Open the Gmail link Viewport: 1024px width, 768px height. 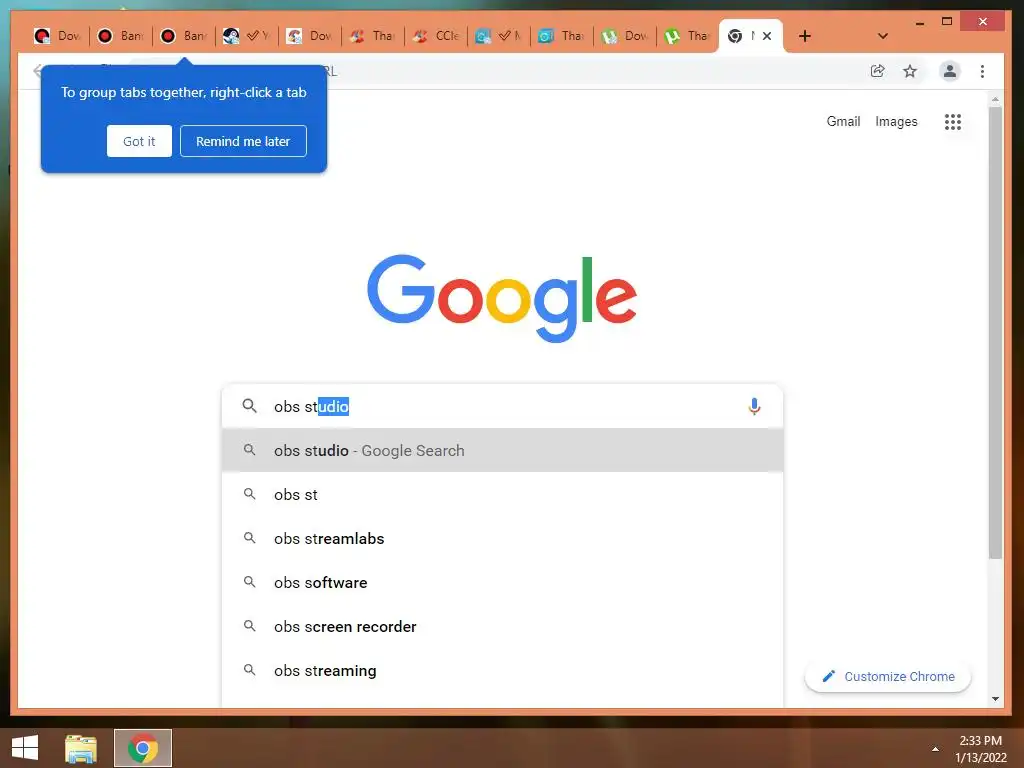tap(843, 121)
